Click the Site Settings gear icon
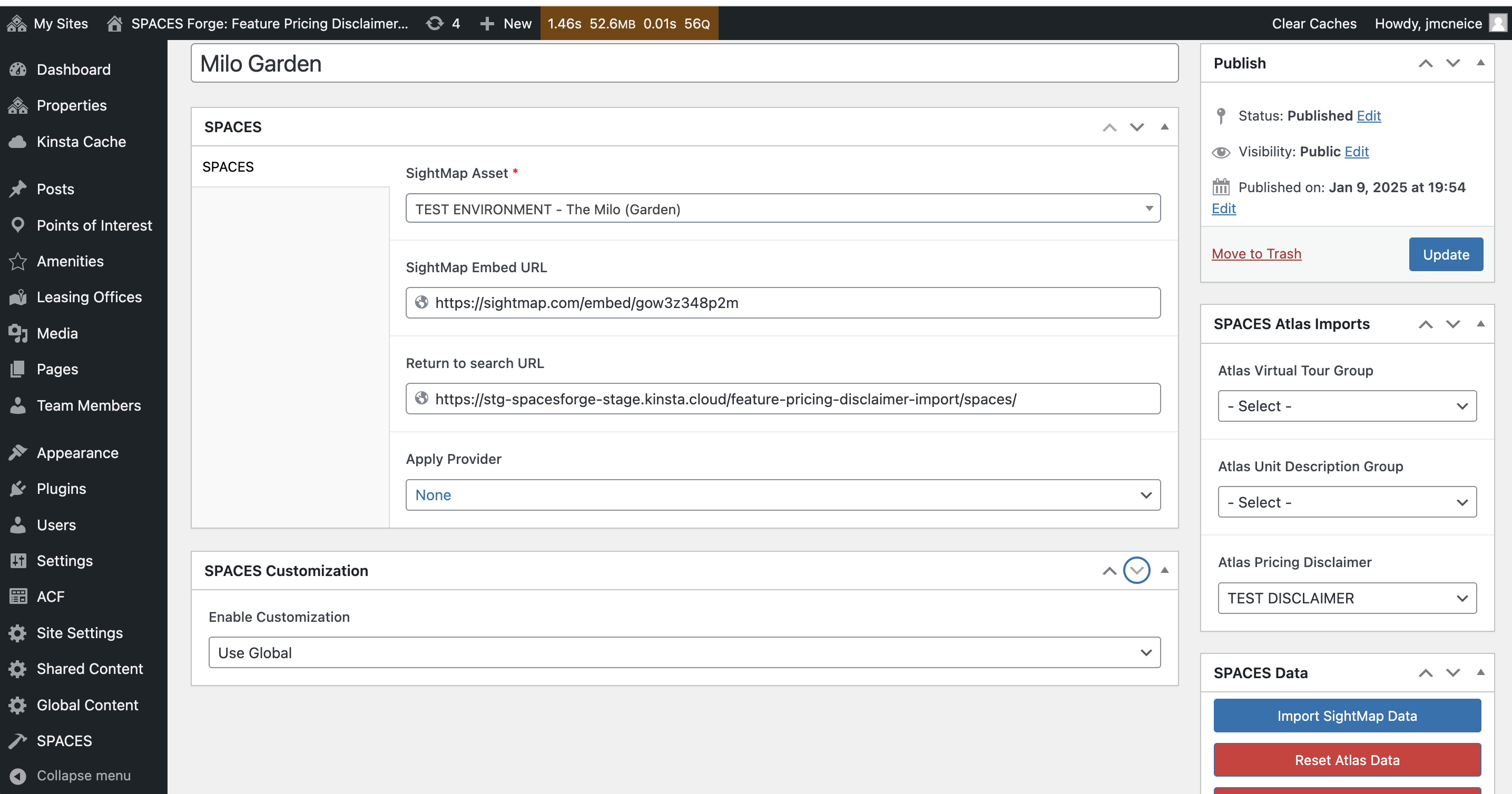This screenshot has width=1512, height=794. (18, 633)
